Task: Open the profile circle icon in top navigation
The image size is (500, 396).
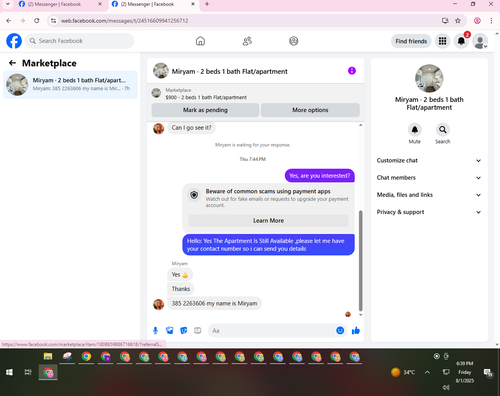Action: pos(294,41)
